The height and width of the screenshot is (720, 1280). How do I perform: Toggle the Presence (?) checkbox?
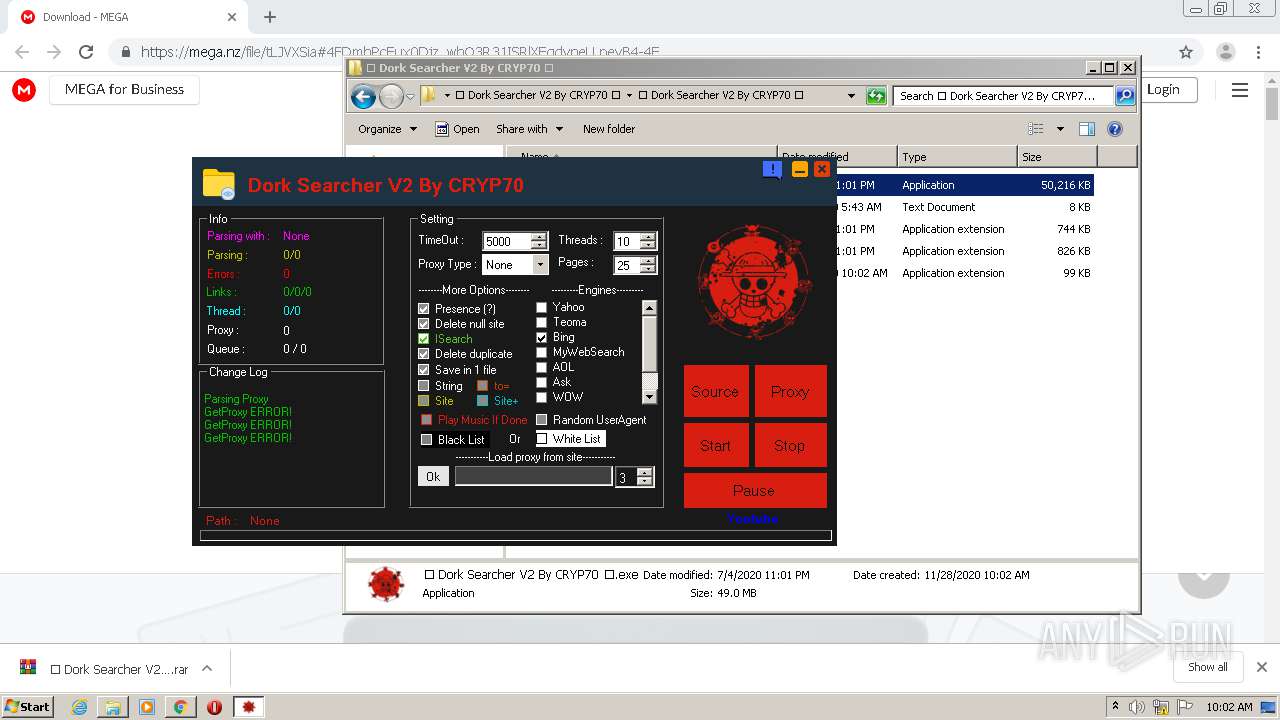[424, 309]
